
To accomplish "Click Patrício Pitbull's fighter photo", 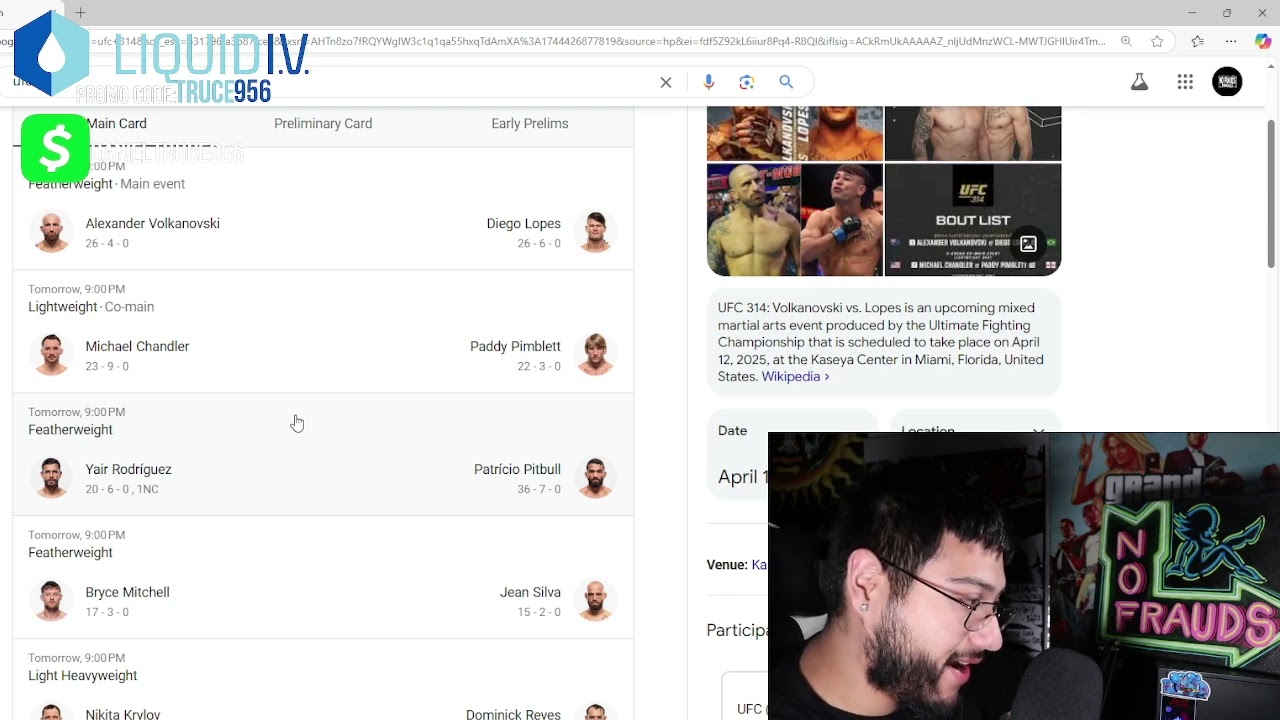I will pos(595,478).
